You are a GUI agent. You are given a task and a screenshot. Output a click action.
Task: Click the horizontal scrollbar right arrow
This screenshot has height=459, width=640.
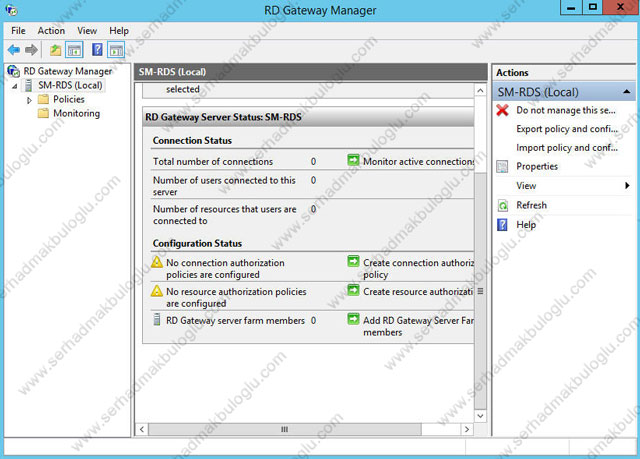[467, 429]
